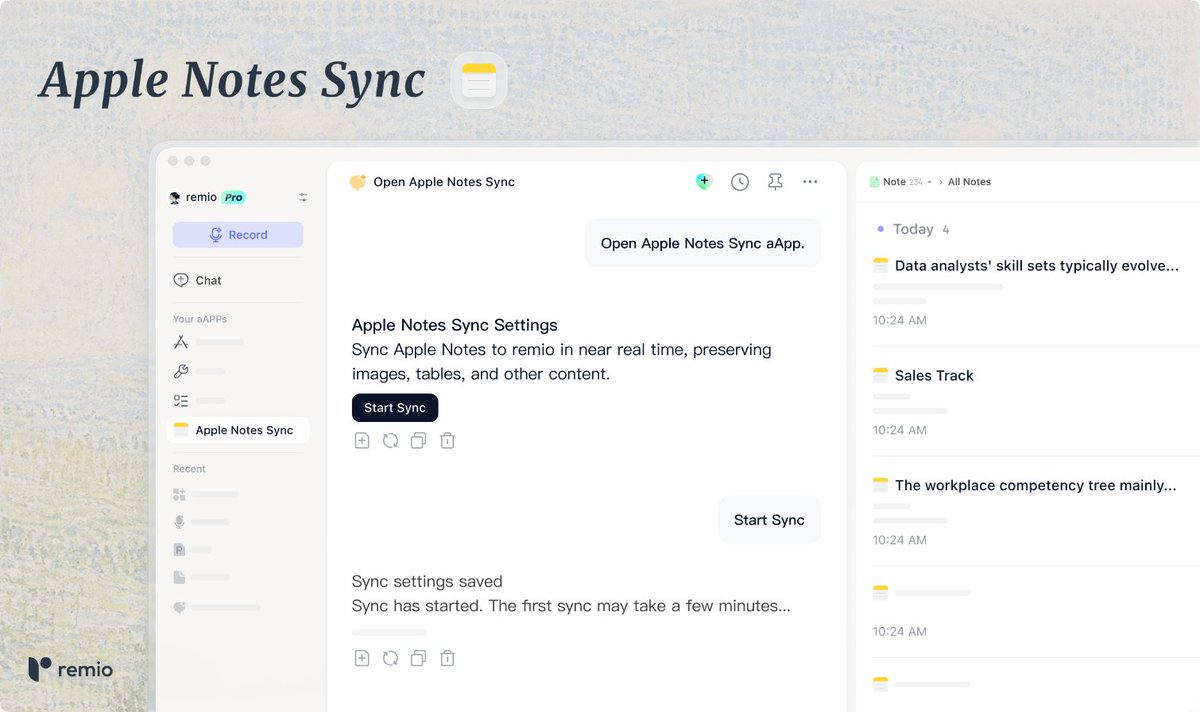The image size is (1200, 712).
Task: Click the dark Start Sync button
Action: pos(395,408)
